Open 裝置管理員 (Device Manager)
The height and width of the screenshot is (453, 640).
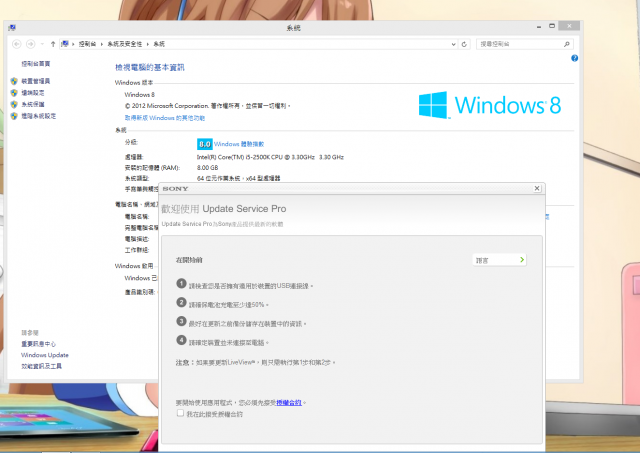click(x=36, y=81)
